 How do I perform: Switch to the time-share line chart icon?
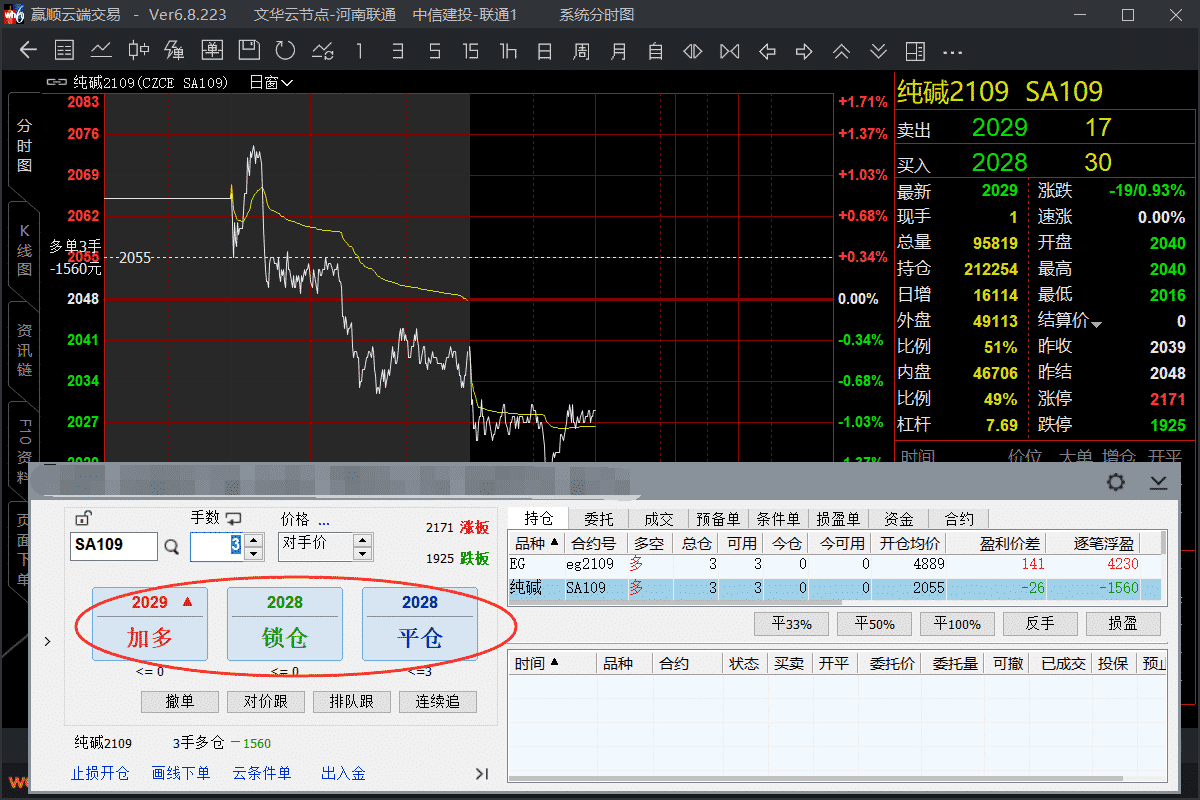tap(101, 51)
